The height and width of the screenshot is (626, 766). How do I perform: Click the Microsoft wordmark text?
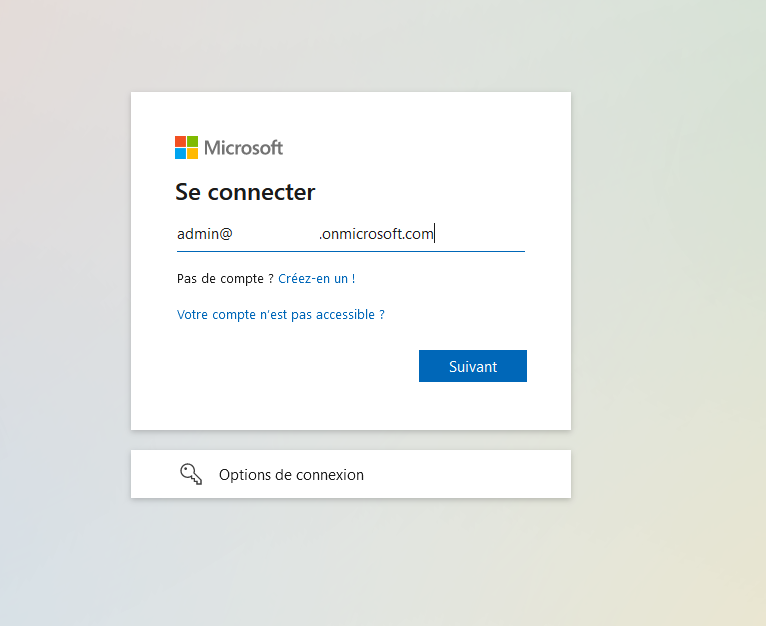[243, 148]
